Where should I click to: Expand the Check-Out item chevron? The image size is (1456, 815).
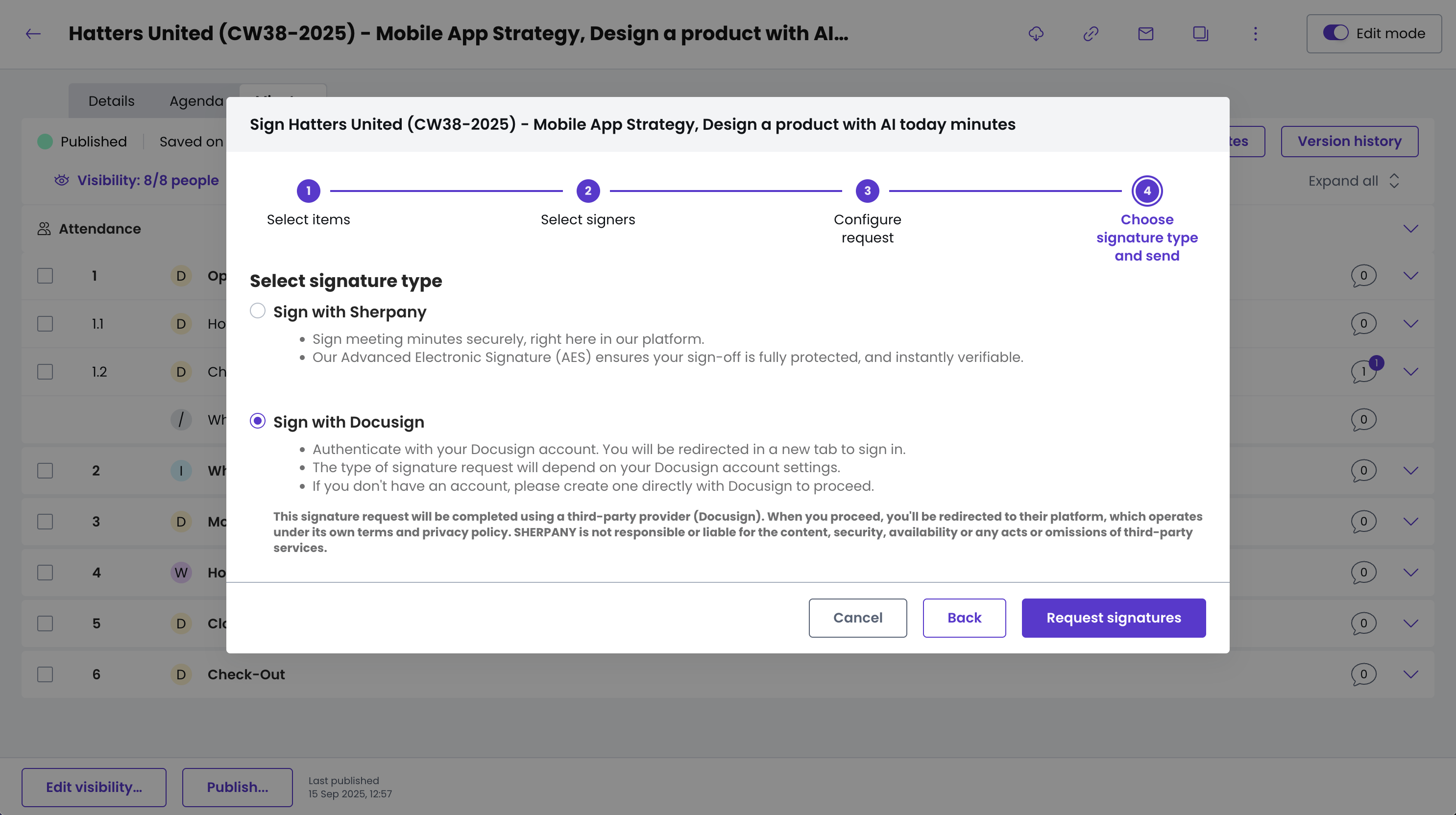(1410, 674)
